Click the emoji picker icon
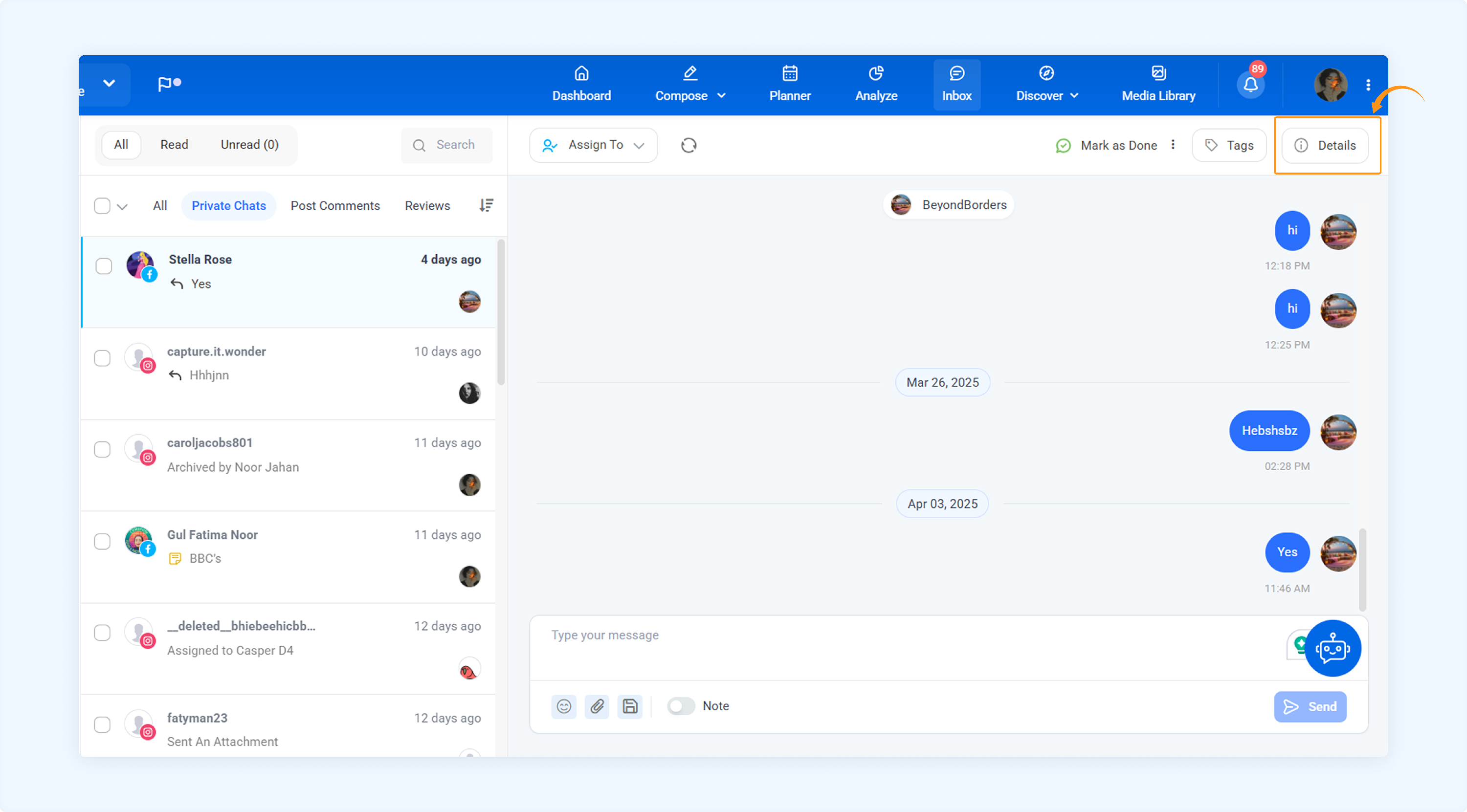Viewport: 1467px width, 812px height. click(564, 706)
